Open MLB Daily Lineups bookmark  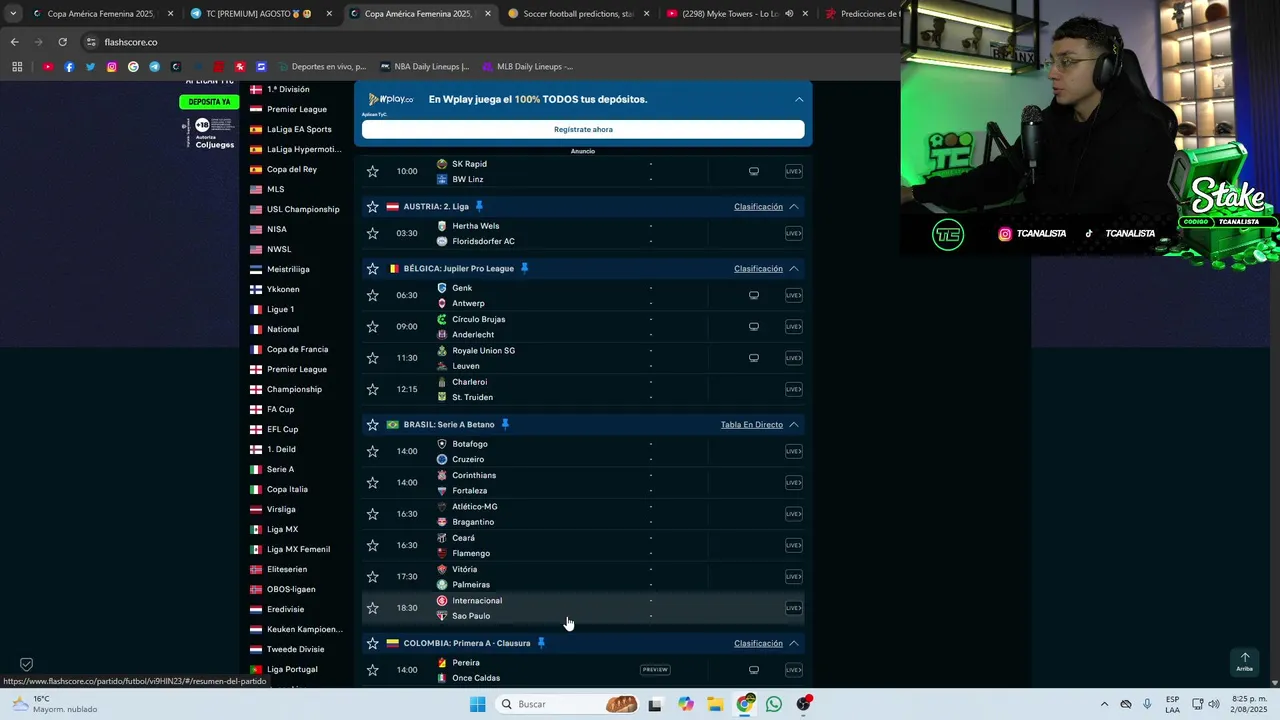527,67
